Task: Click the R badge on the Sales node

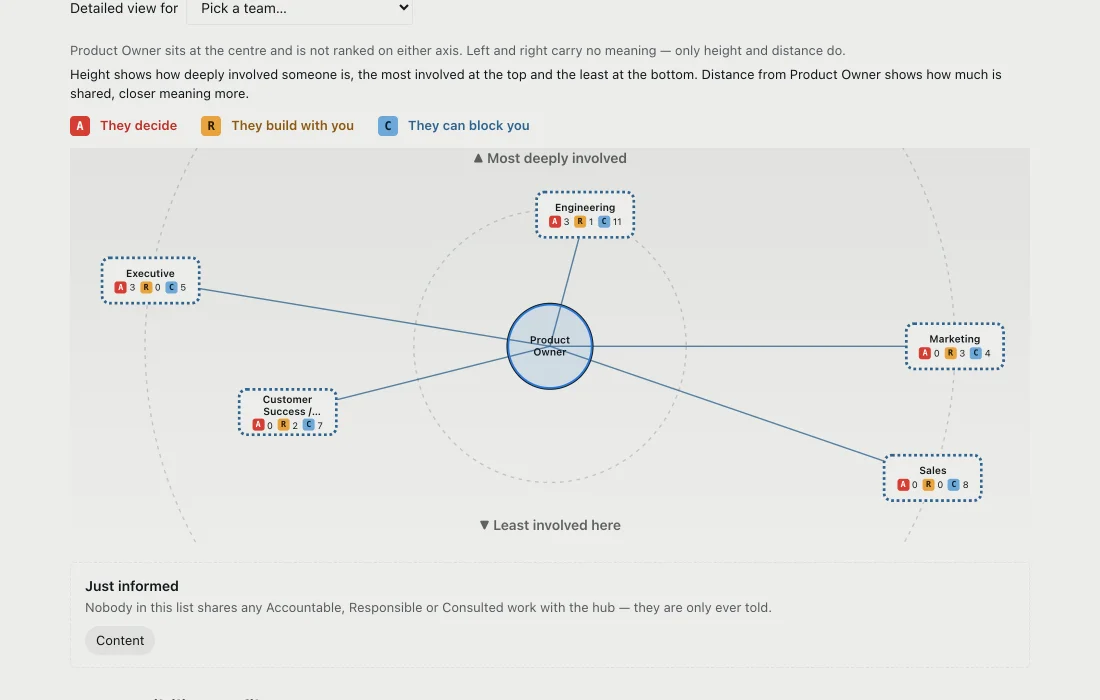Action: coord(928,485)
